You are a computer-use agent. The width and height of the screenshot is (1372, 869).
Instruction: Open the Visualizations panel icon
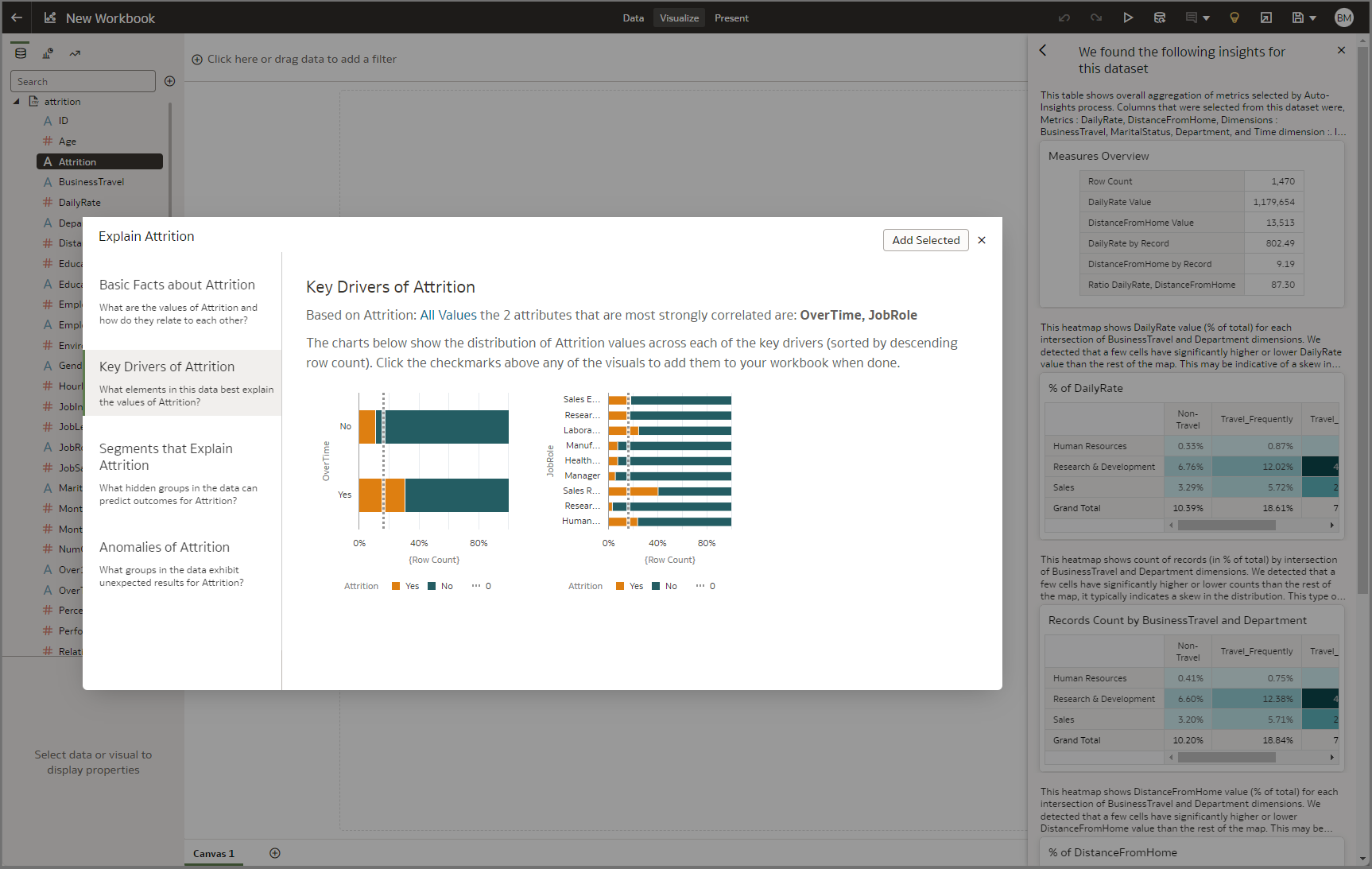47,53
